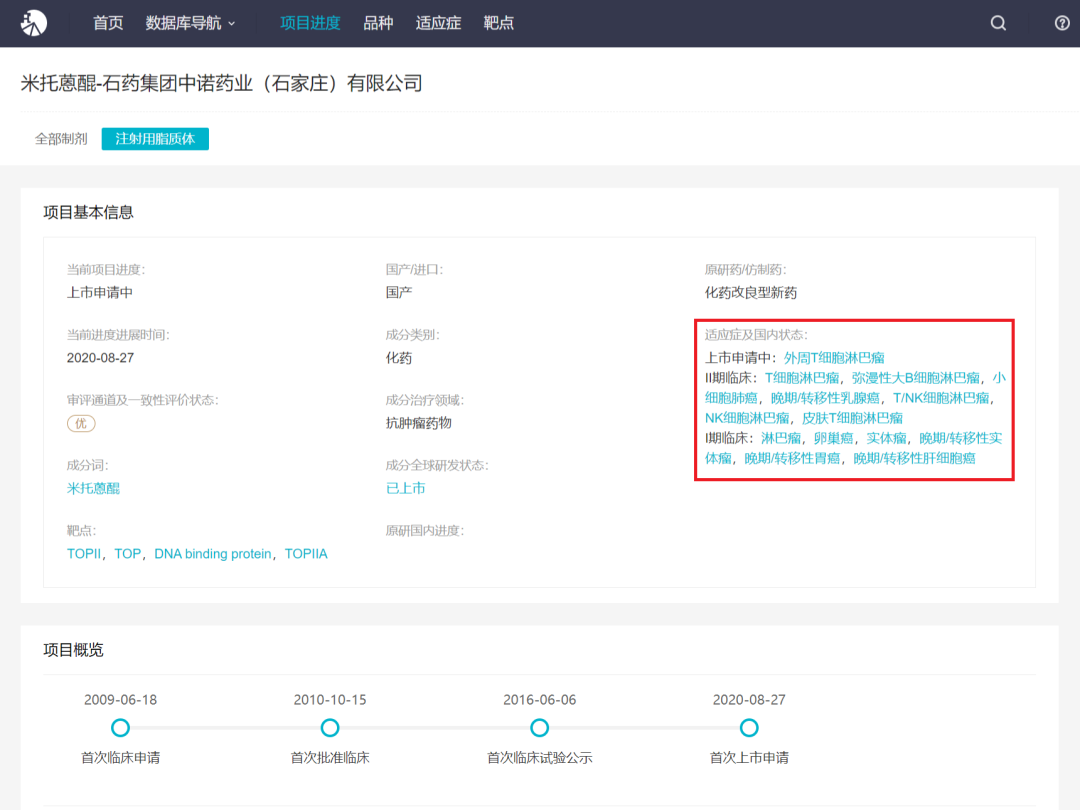Click the 首次上市申请 label
Image resolution: width=1080 pixels, height=810 pixels.
(749, 758)
